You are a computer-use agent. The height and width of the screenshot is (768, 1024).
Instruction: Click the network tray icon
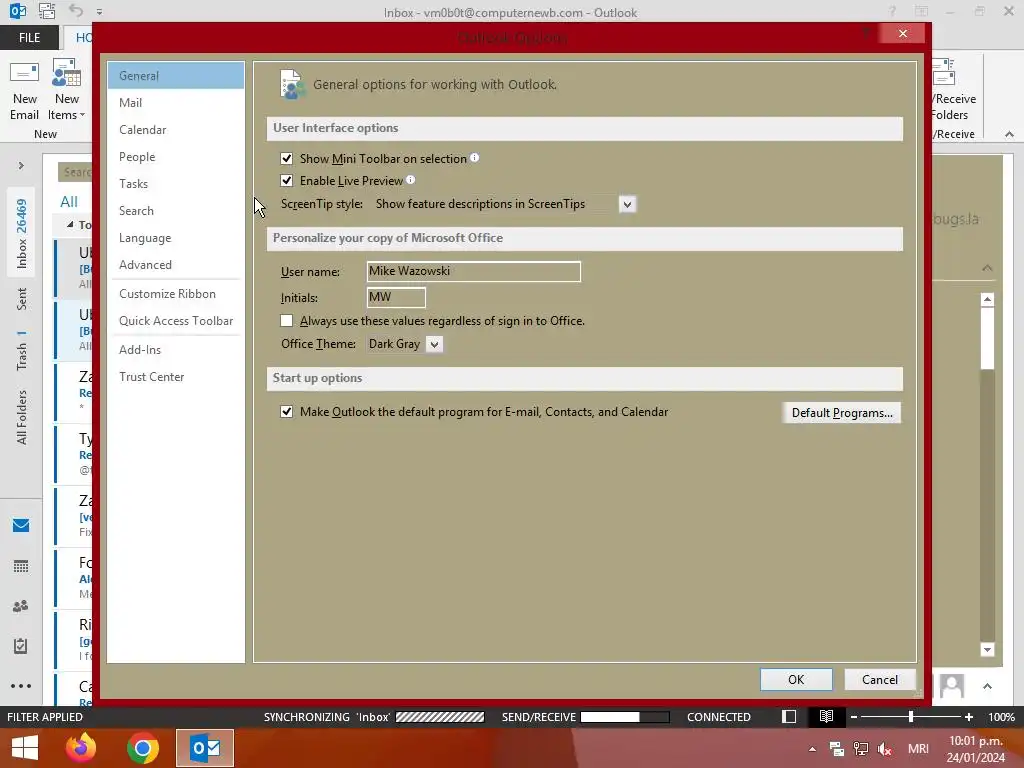pyautogui.click(x=861, y=749)
